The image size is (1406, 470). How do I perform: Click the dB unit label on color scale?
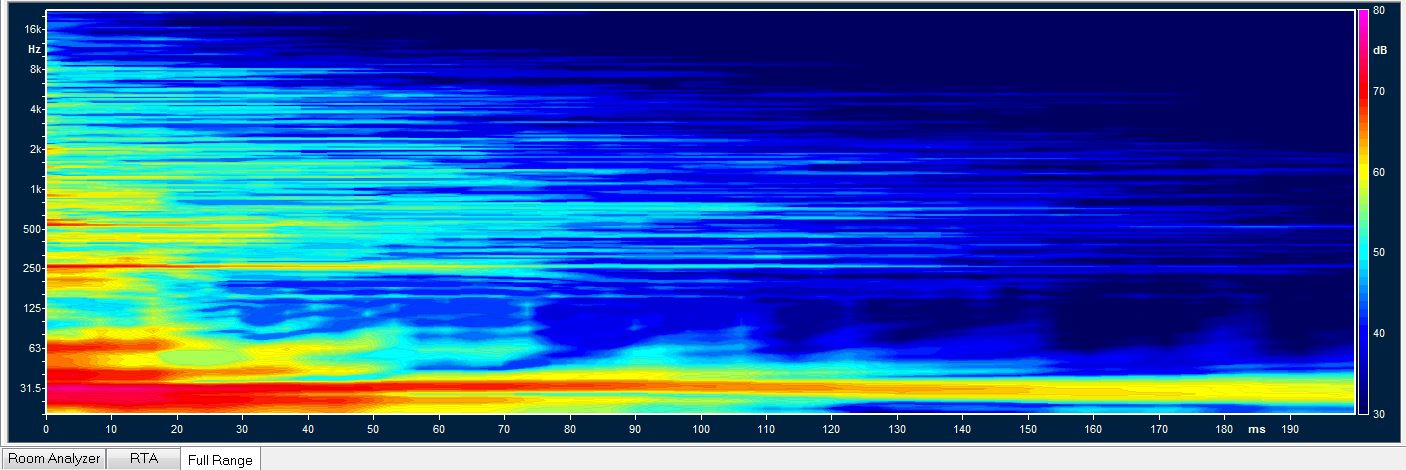pos(1379,49)
